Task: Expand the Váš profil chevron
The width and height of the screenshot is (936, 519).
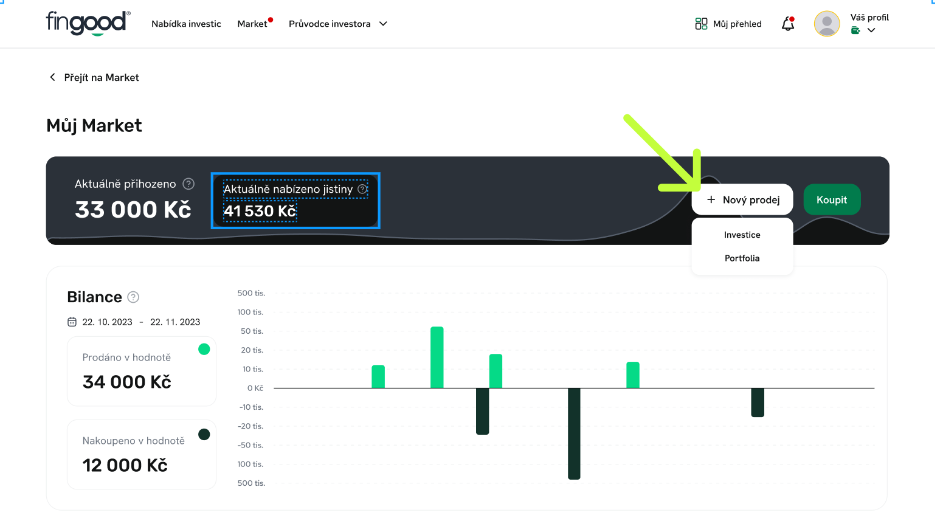Action: pyautogui.click(x=871, y=31)
